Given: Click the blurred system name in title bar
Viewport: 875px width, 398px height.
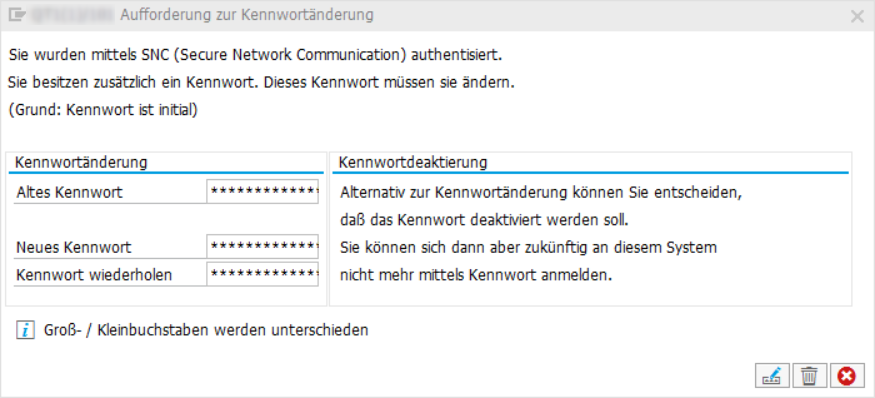Looking at the screenshot, I should [71, 15].
